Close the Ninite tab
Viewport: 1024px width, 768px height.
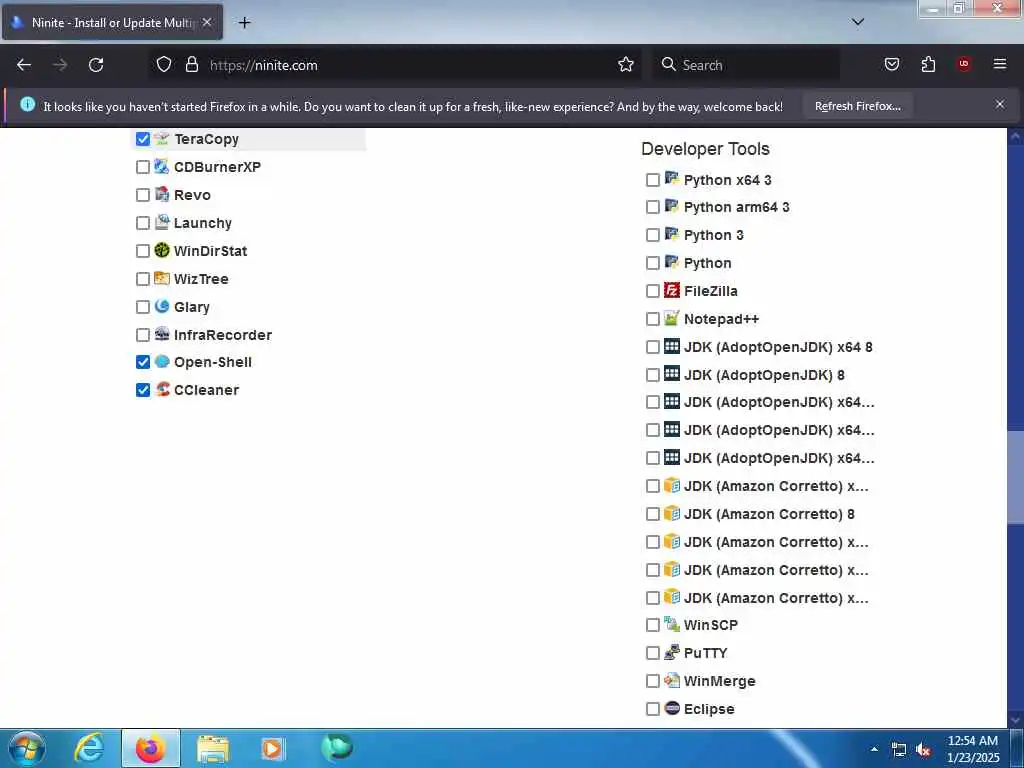point(206,22)
